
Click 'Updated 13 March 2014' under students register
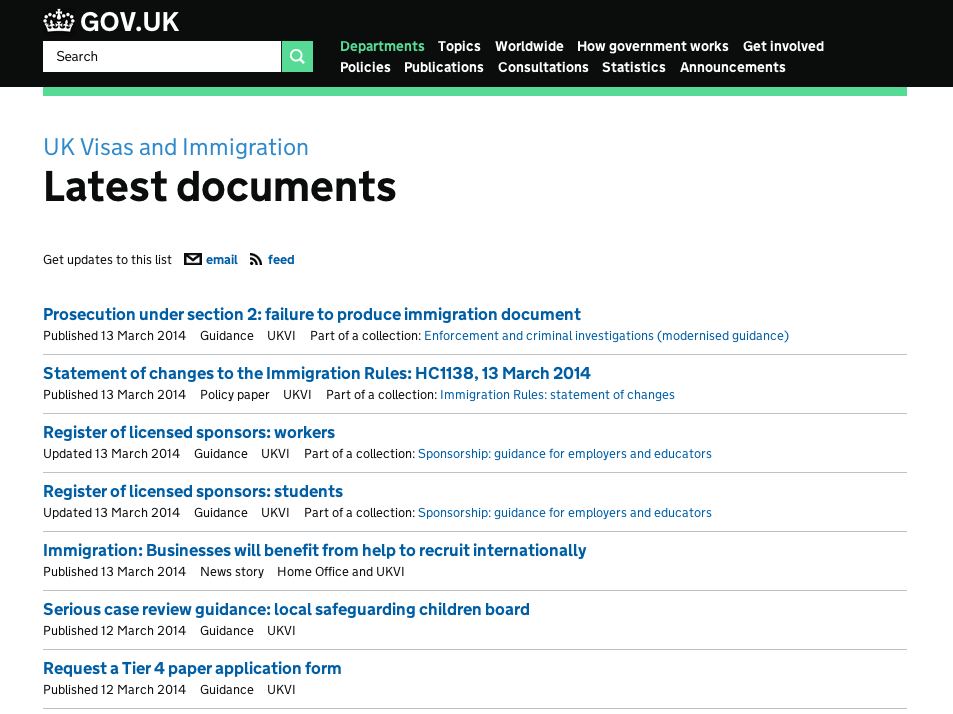tap(111, 512)
